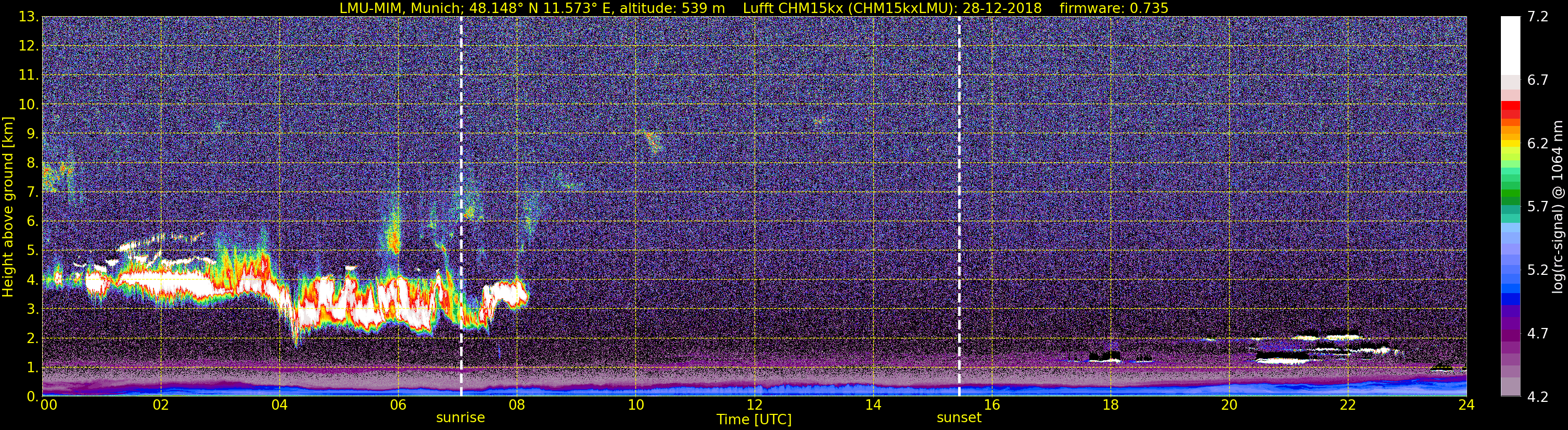Screen dimensions: 1568x430
Task: Click the time axis tick label 08
Action: pos(517,405)
